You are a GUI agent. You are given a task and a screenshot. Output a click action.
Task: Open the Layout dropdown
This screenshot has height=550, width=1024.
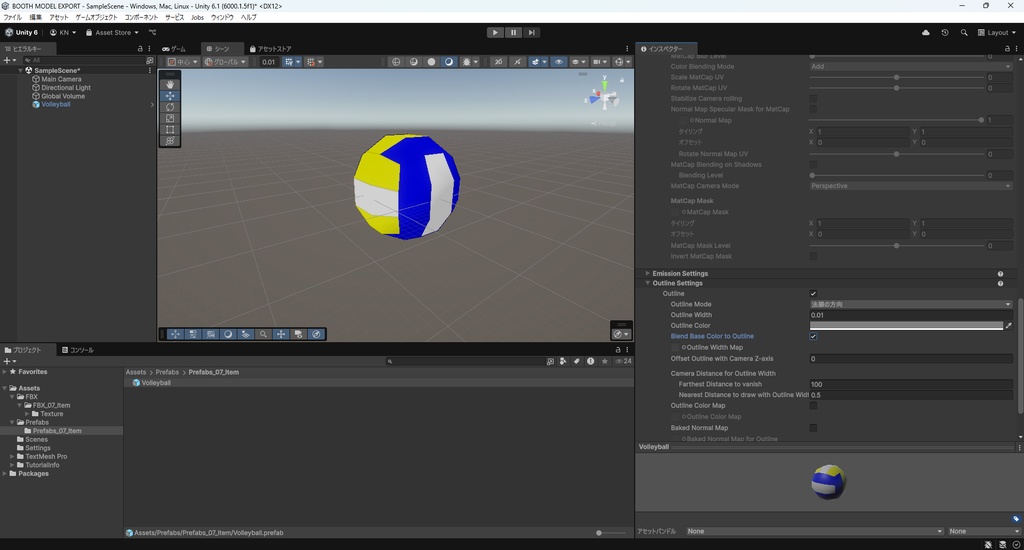click(x=997, y=32)
